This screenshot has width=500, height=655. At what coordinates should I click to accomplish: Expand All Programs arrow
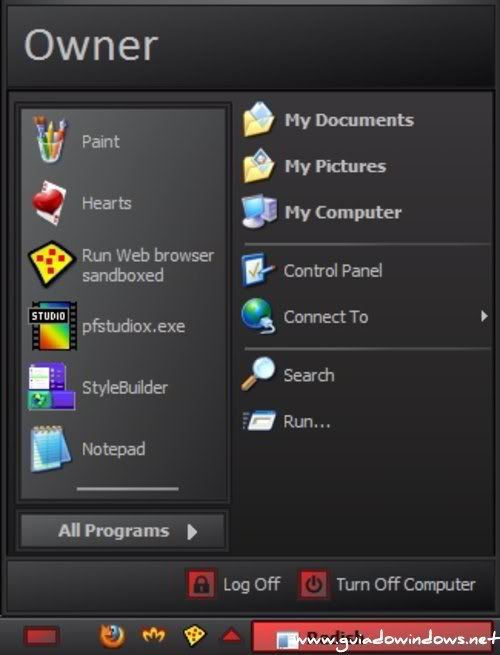tap(192, 532)
